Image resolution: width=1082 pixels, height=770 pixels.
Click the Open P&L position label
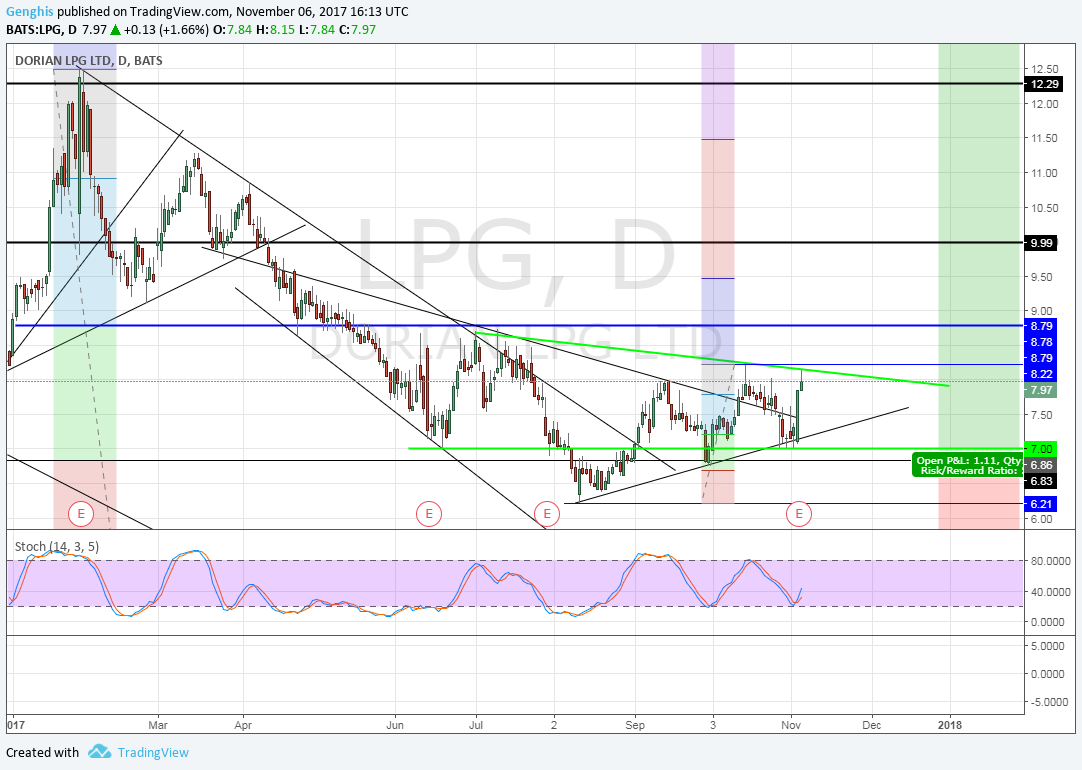(x=967, y=460)
